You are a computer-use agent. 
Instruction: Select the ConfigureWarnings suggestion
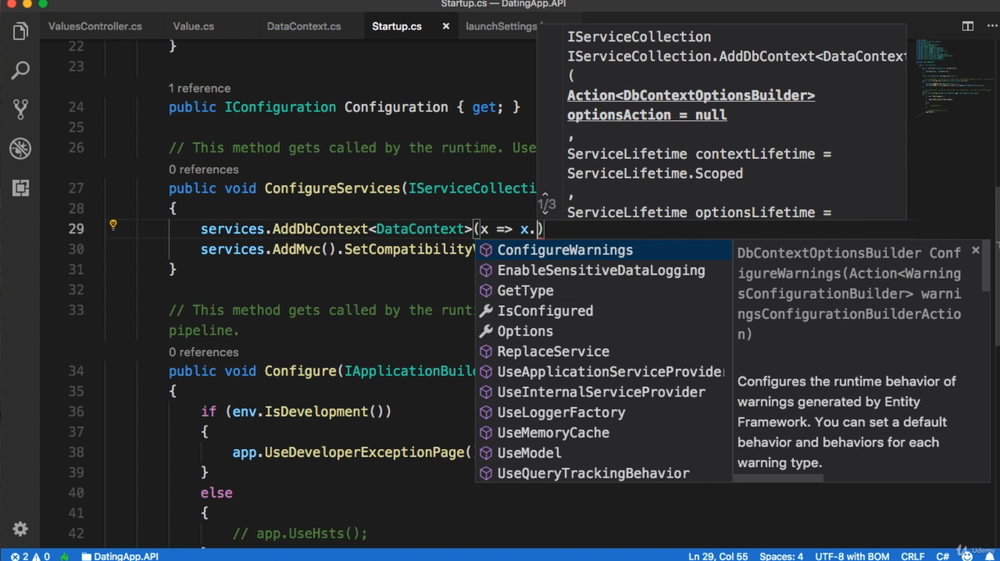pyautogui.click(x=603, y=250)
